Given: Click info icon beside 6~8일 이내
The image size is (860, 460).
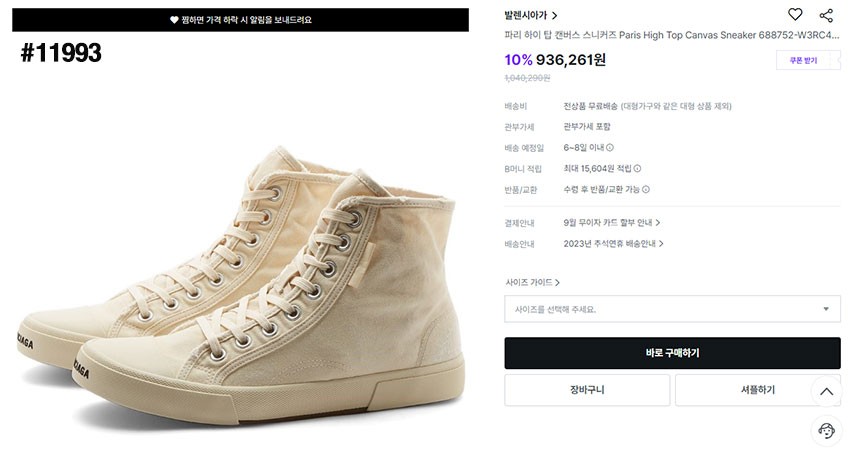Looking at the screenshot, I should (610, 148).
